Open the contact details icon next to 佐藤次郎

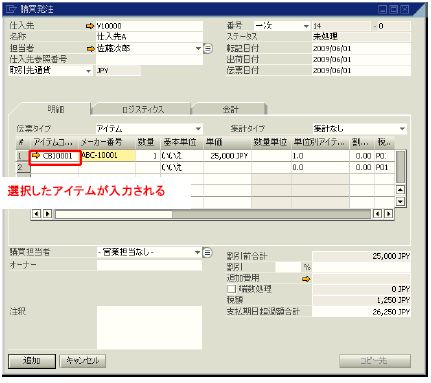point(208,49)
